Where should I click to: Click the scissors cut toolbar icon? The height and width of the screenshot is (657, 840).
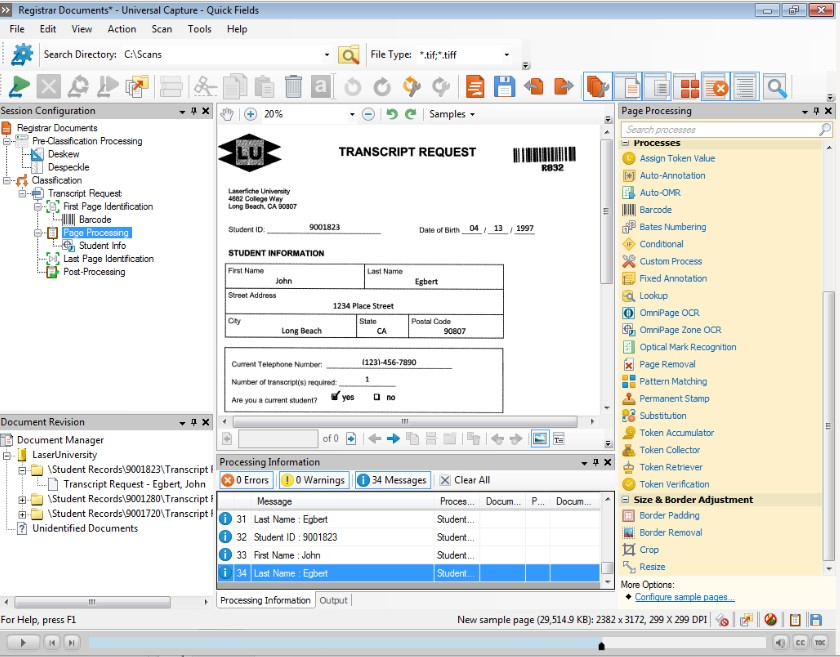tap(205, 86)
